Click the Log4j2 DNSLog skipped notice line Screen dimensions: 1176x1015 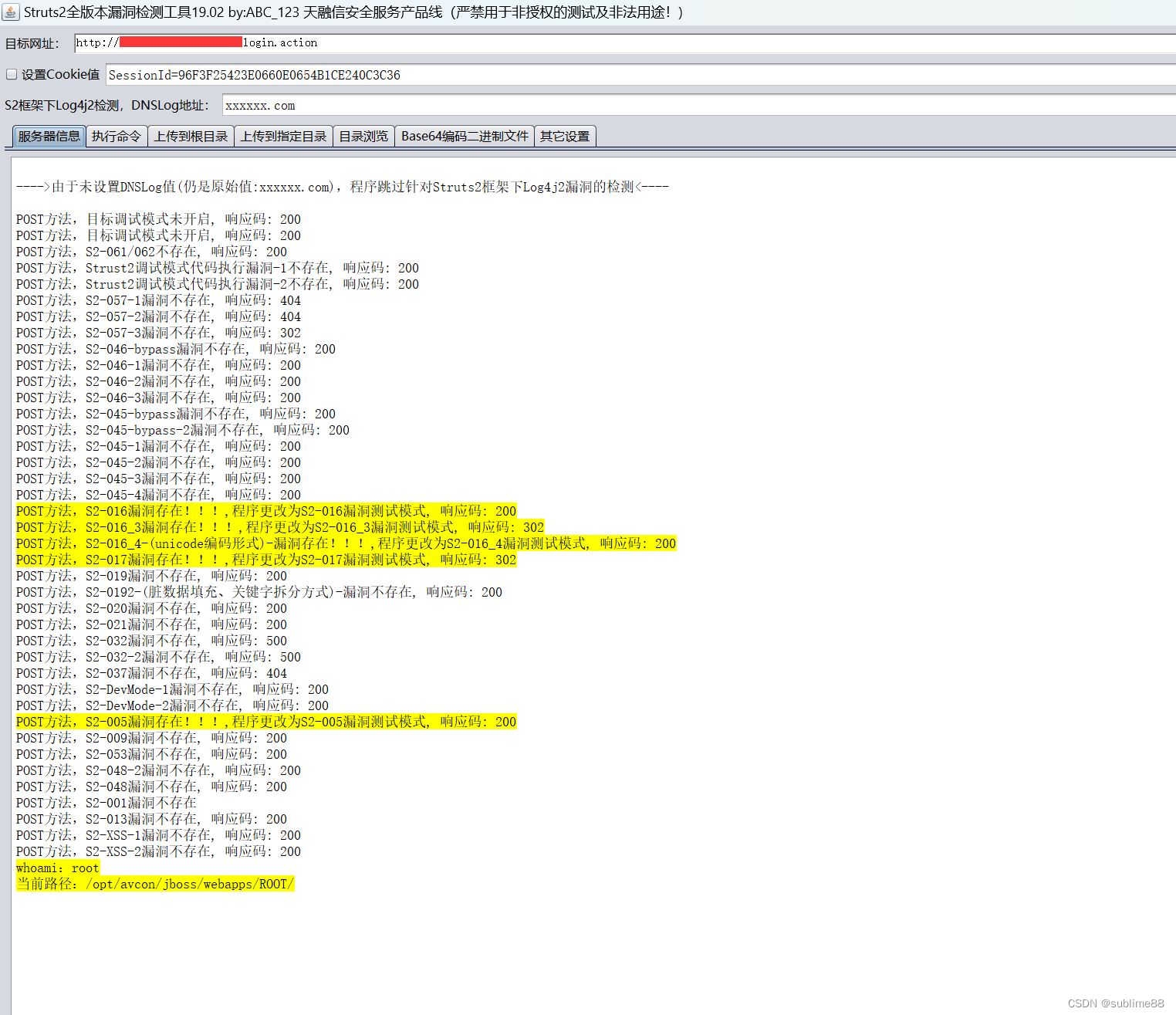343,187
